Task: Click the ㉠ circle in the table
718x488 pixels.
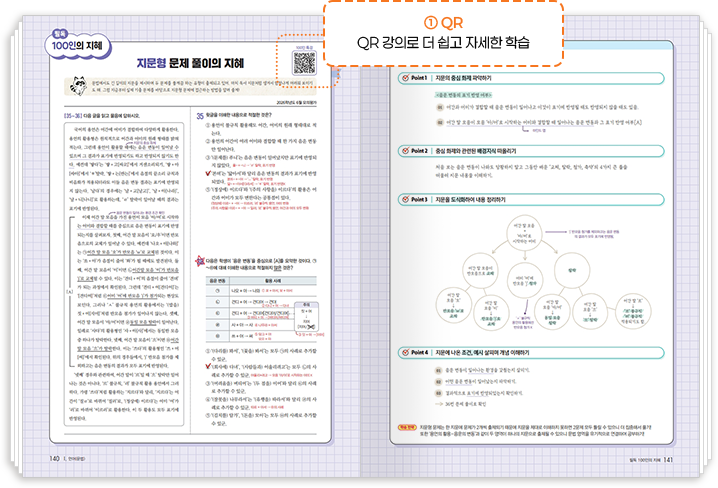Action: pos(218,291)
